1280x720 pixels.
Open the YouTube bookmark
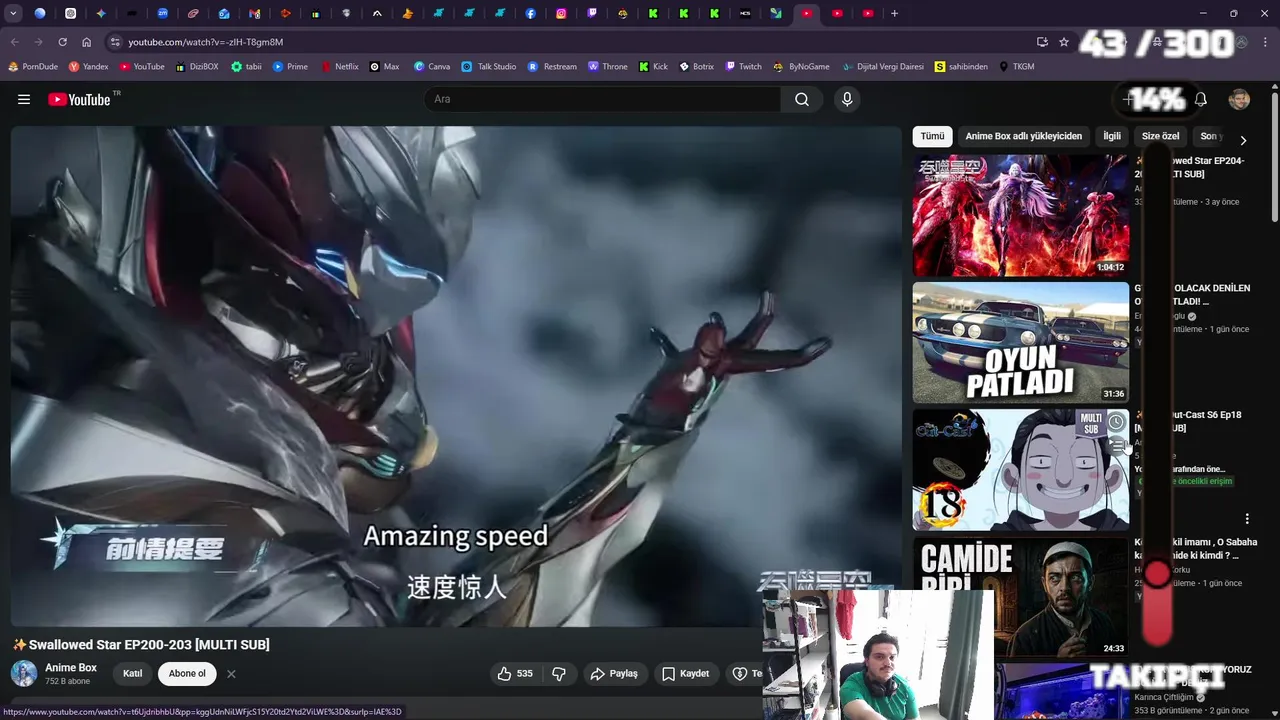tap(142, 66)
